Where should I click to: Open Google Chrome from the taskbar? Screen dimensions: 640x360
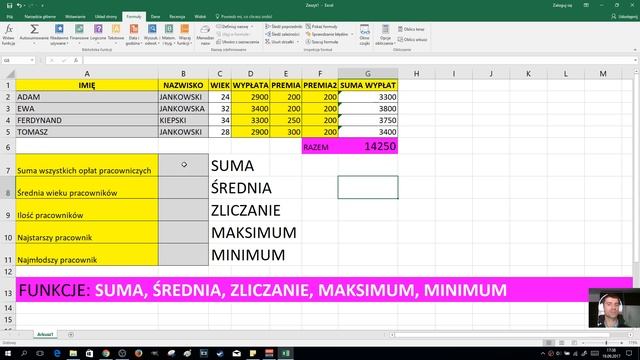coord(106,353)
